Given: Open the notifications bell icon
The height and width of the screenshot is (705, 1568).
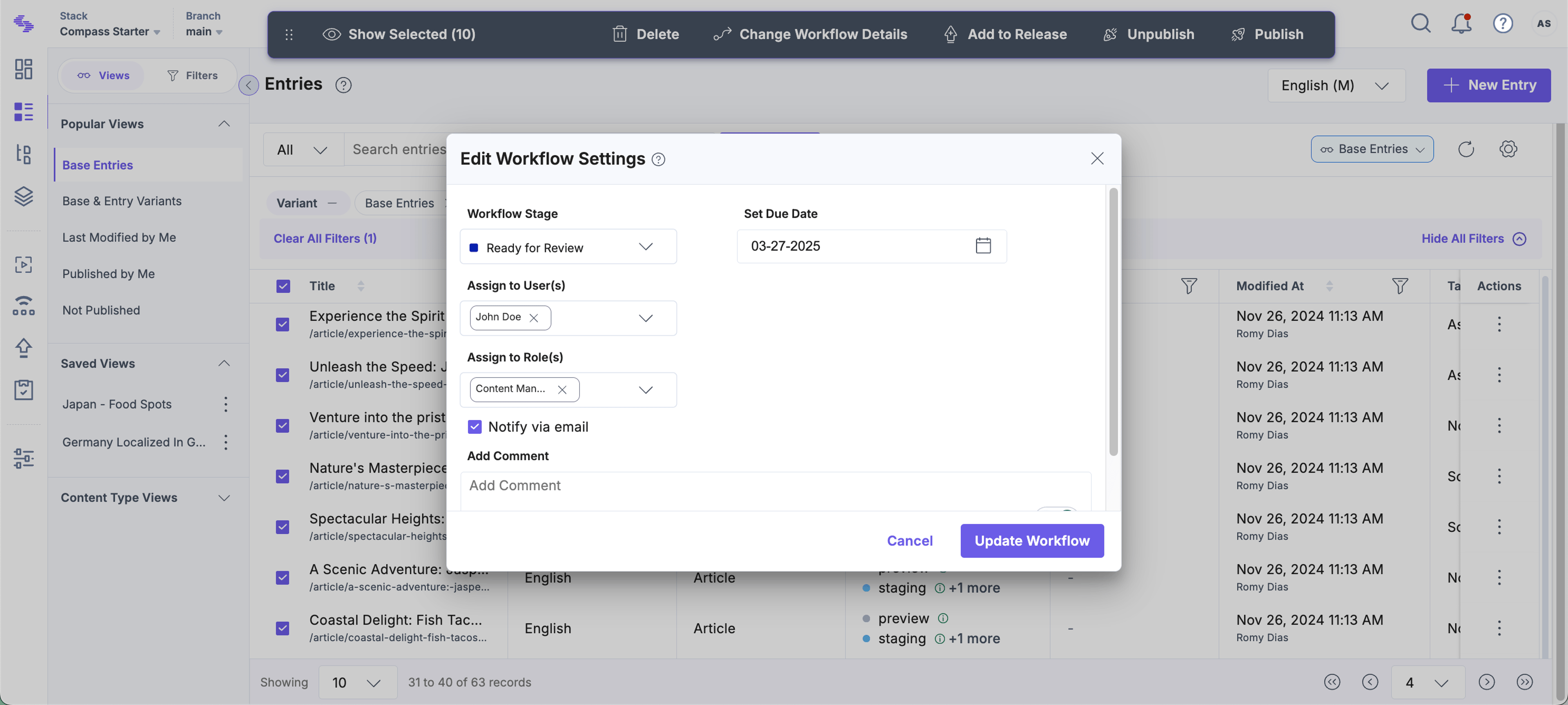Looking at the screenshot, I should click(x=1461, y=23).
